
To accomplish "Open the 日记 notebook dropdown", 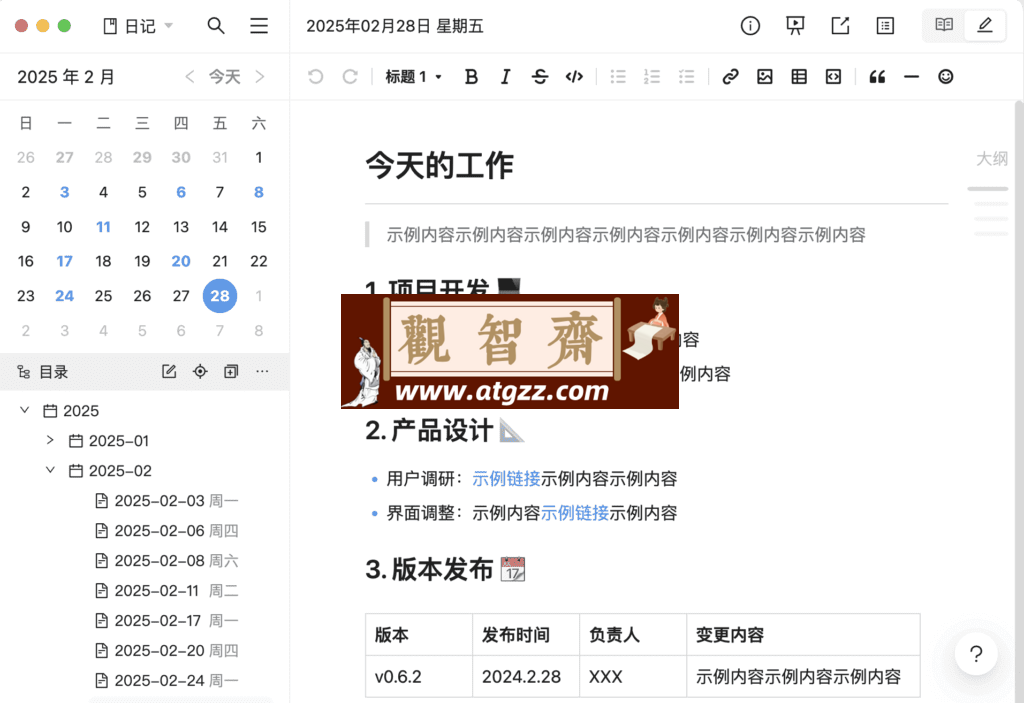I will [138, 26].
